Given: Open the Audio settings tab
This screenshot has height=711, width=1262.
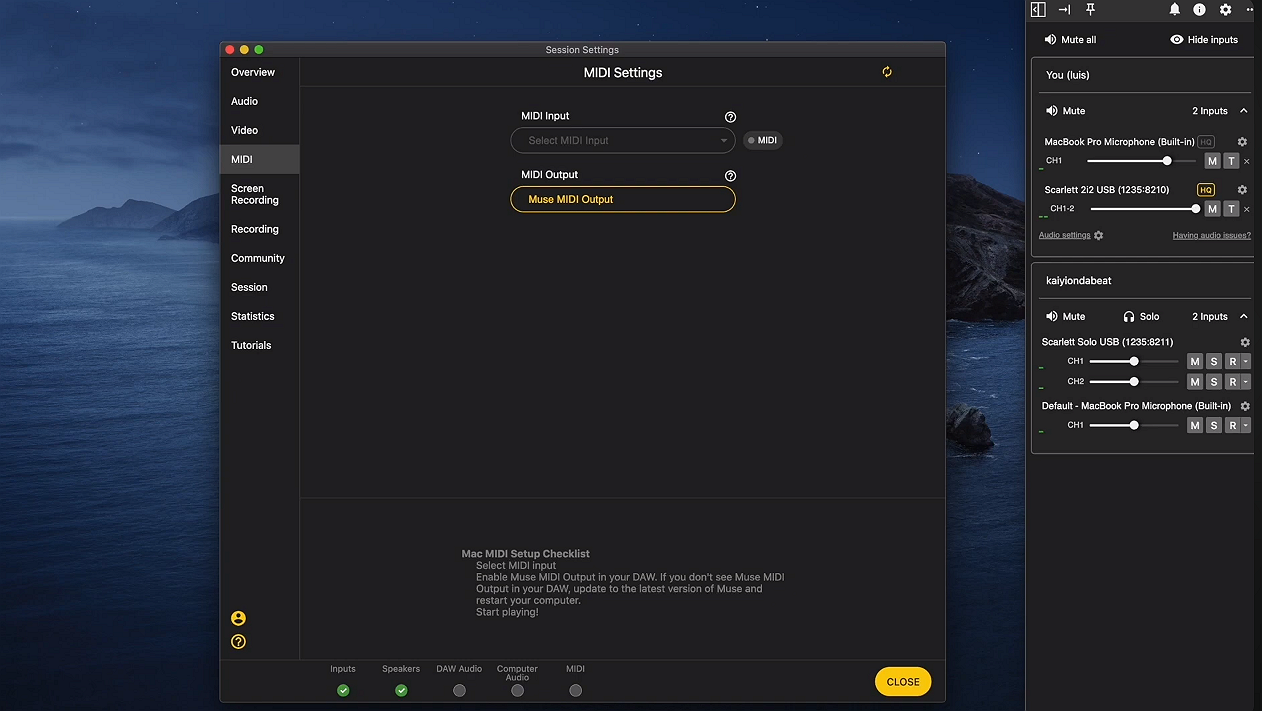Looking at the screenshot, I should pyautogui.click(x=244, y=101).
